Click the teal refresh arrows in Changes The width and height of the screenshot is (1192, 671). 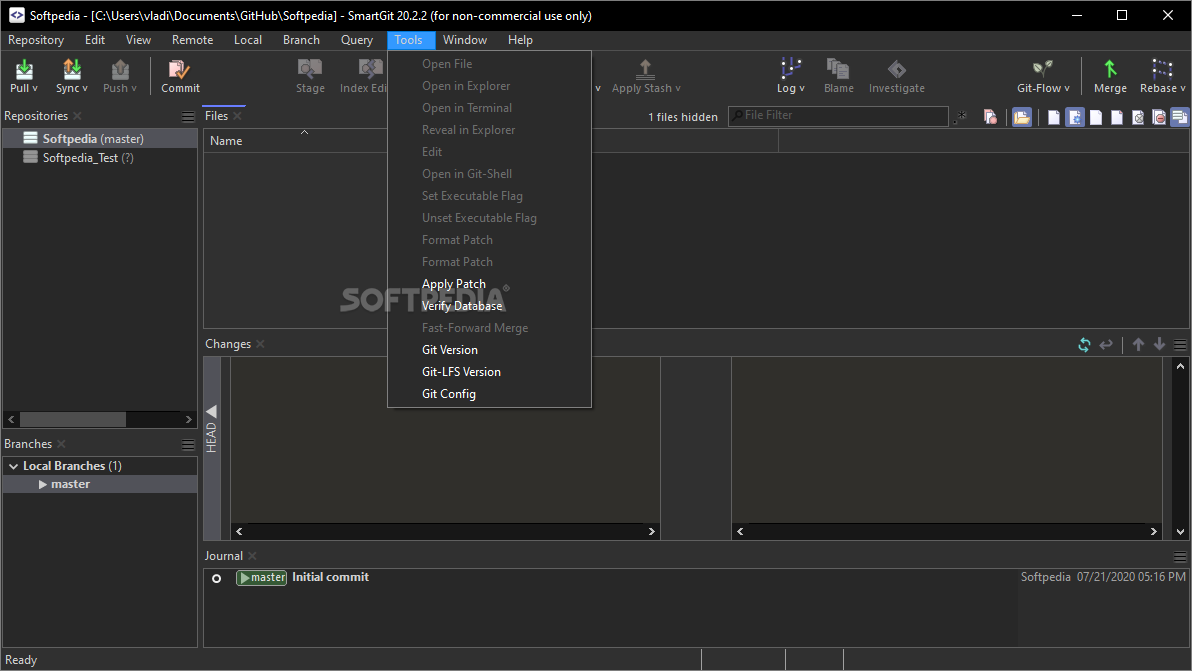pos(1084,345)
